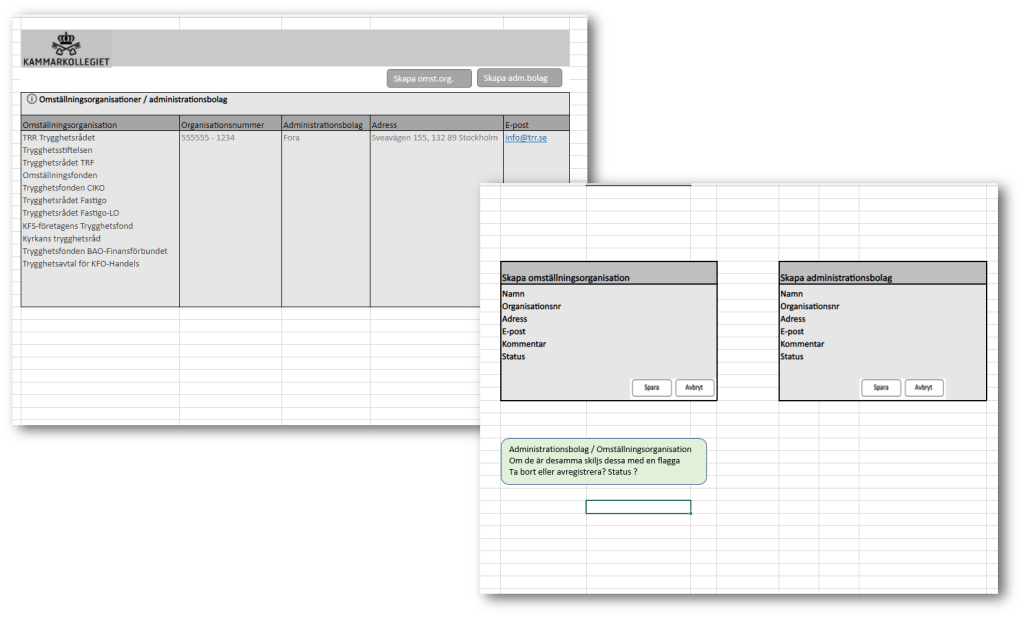The height and width of the screenshot is (617, 1023).
Task: Click the Administrationsbolag column header
Action: click(322, 125)
